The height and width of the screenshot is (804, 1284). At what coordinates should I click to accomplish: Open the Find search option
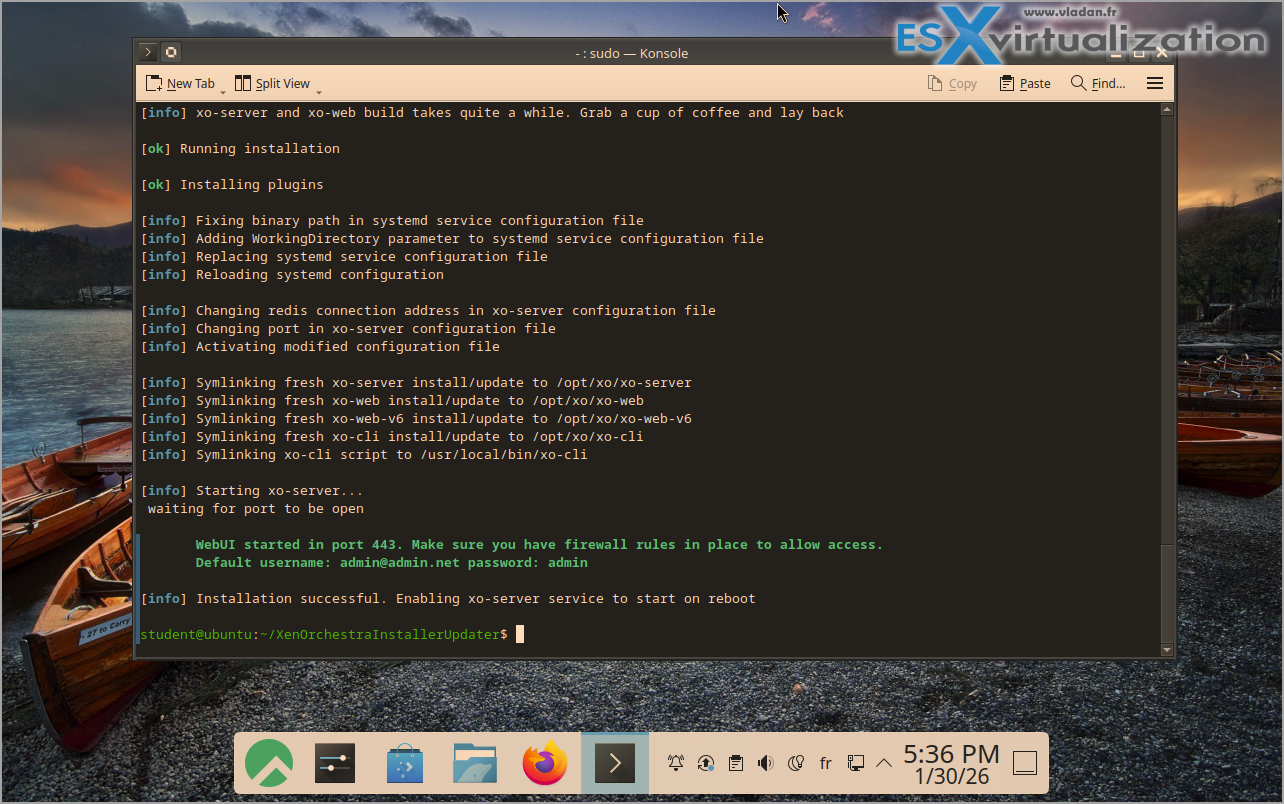[1098, 84]
